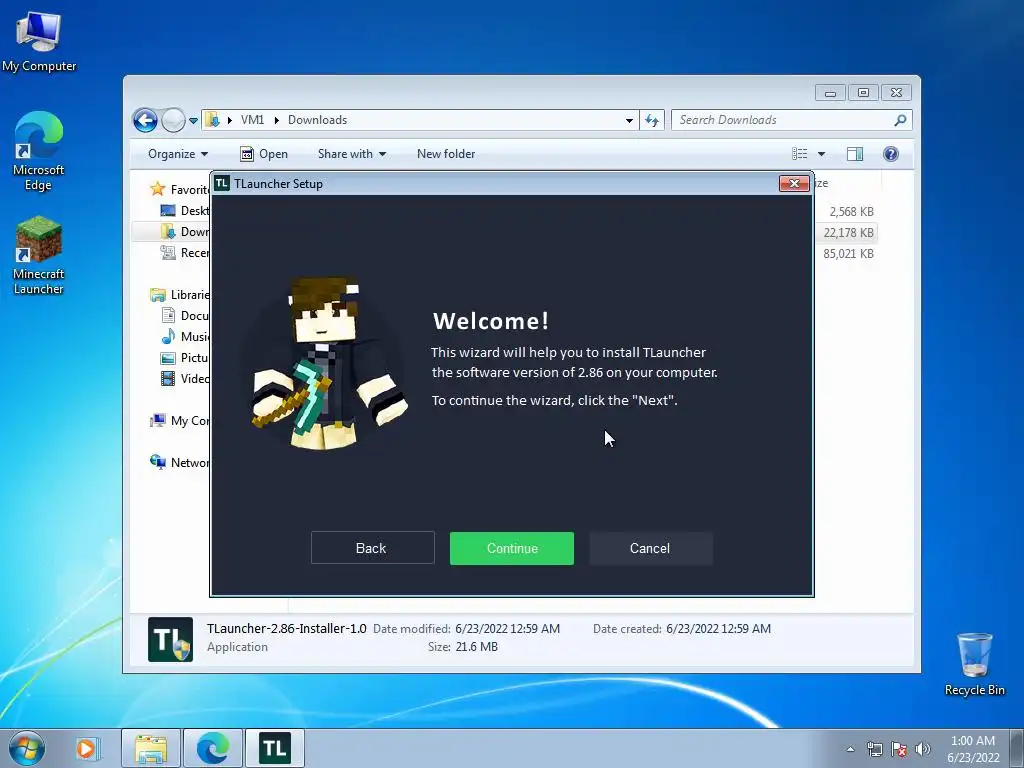Click the Explorer forward navigation button

click(173, 120)
